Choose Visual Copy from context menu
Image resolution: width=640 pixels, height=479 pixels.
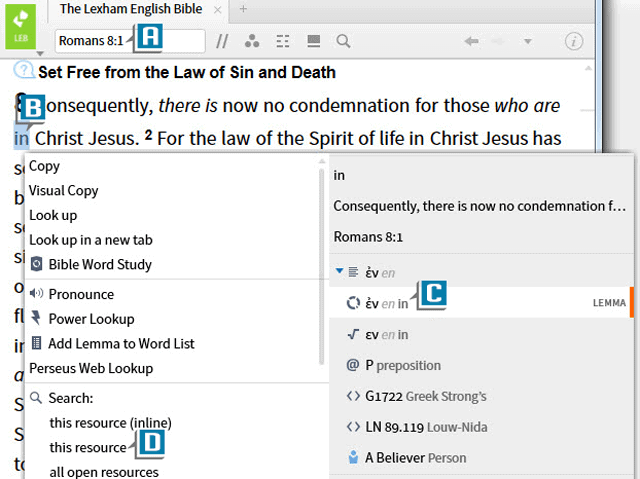64,191
